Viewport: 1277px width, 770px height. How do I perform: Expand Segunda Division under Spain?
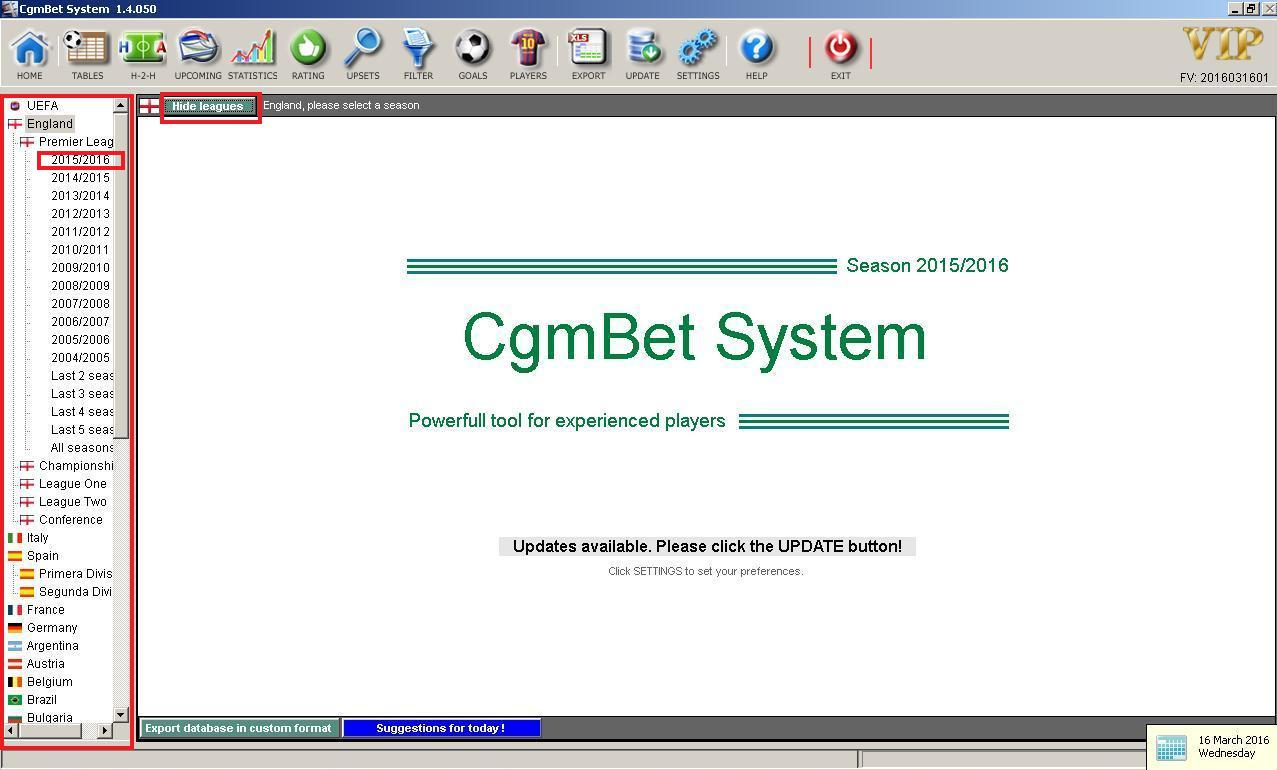(75, 592)
